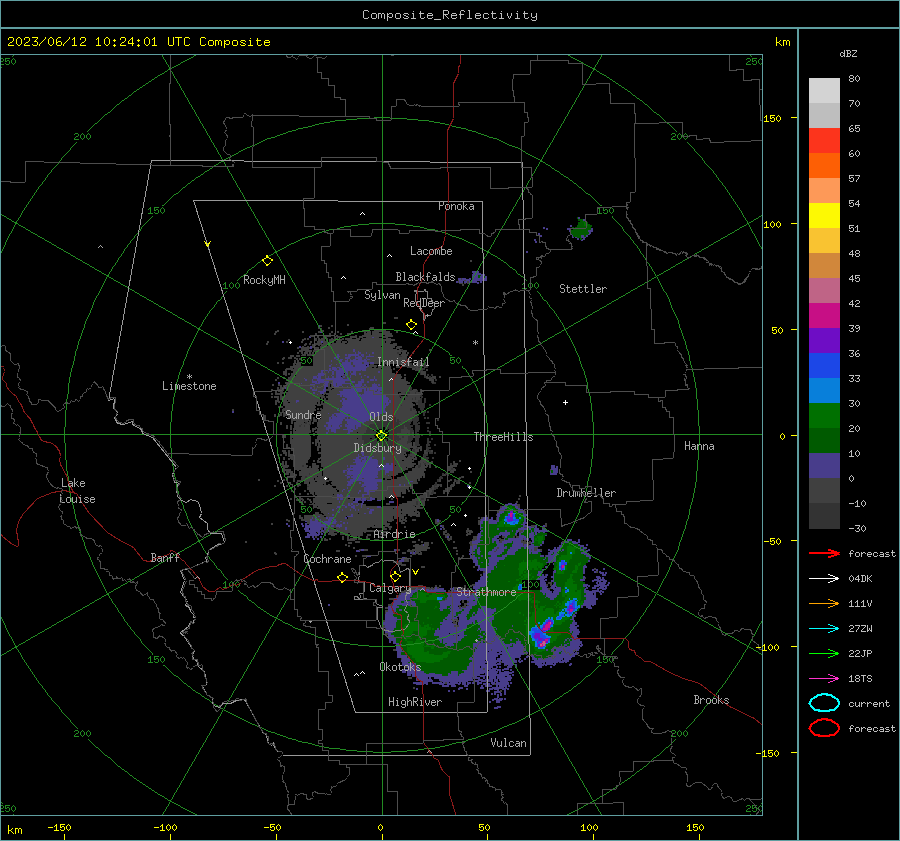This screenshot has width=900, height=841.
Task: Pick the magenta swatch in dBZ scale
Action: click(824, 316)
